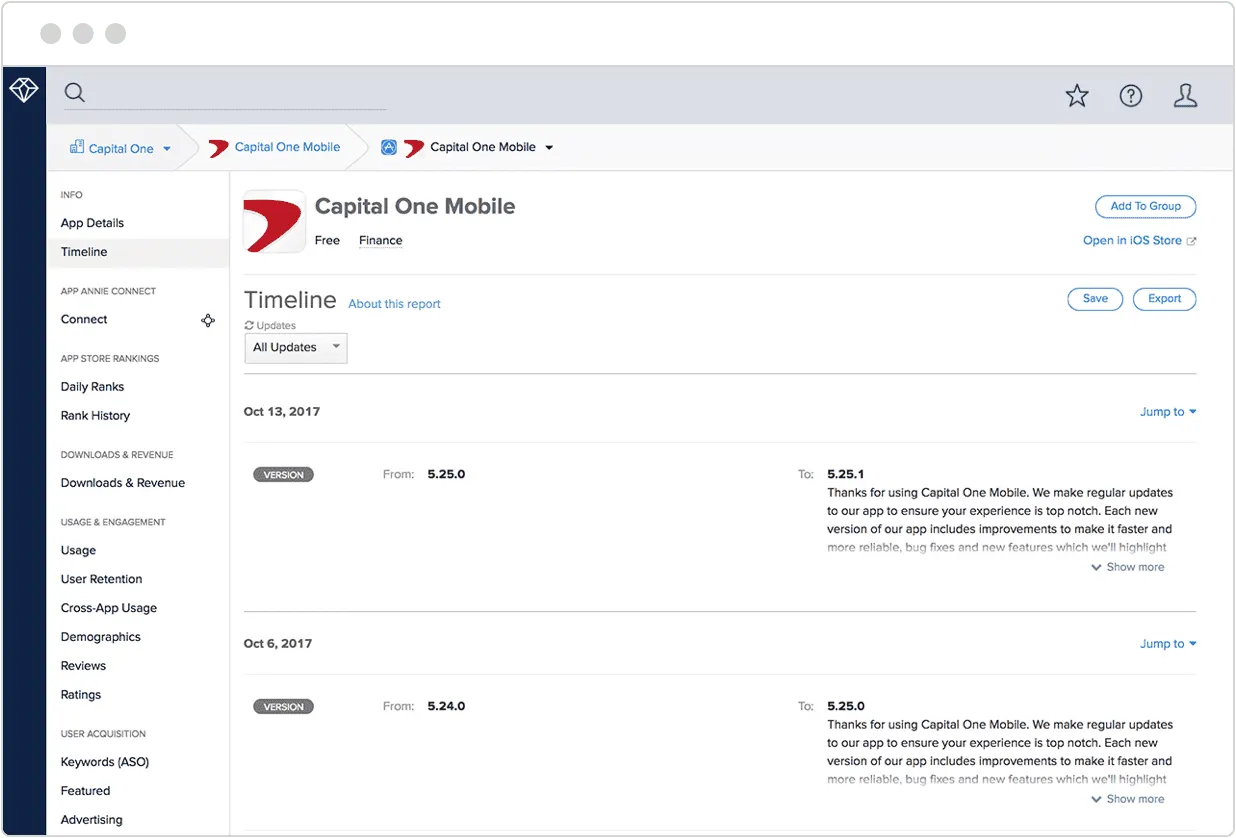
Task: Click the Oct 6, 2017 date heading
Action: 278,644
